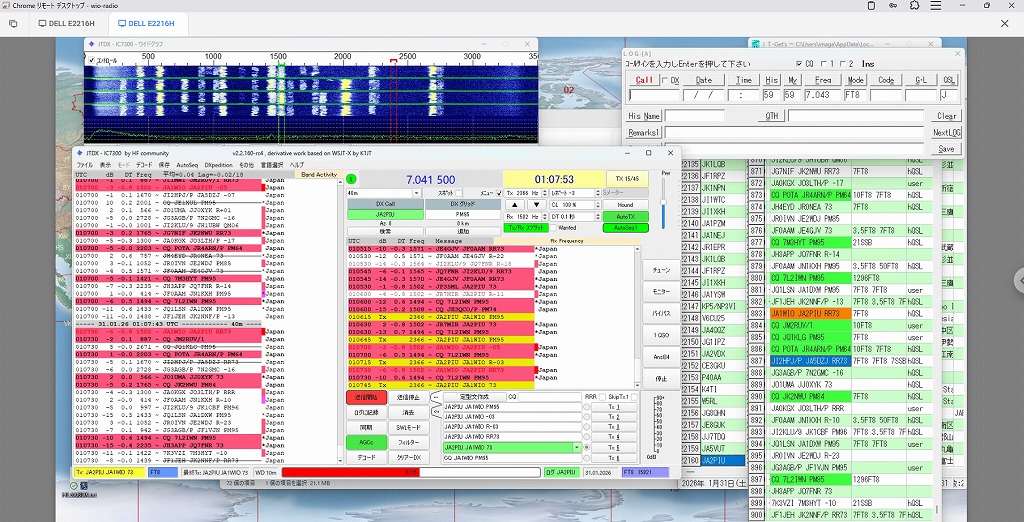
Task: Open the DXpedition menu
Action: [218, 164]
